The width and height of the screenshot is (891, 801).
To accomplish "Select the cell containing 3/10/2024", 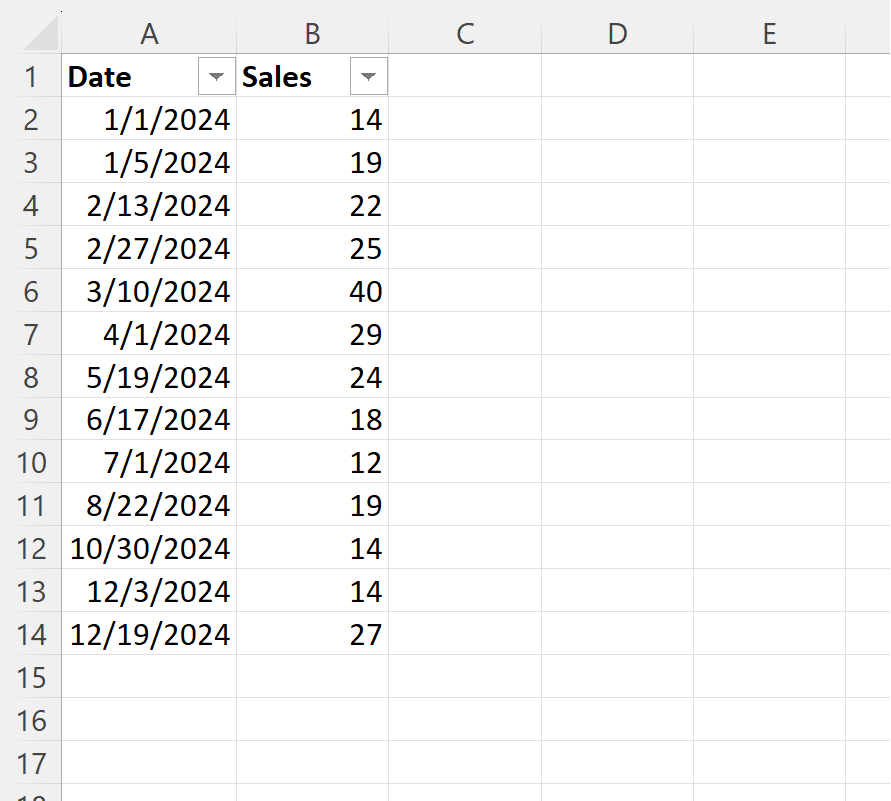I will pyautogui.click(x=149, y=291).
